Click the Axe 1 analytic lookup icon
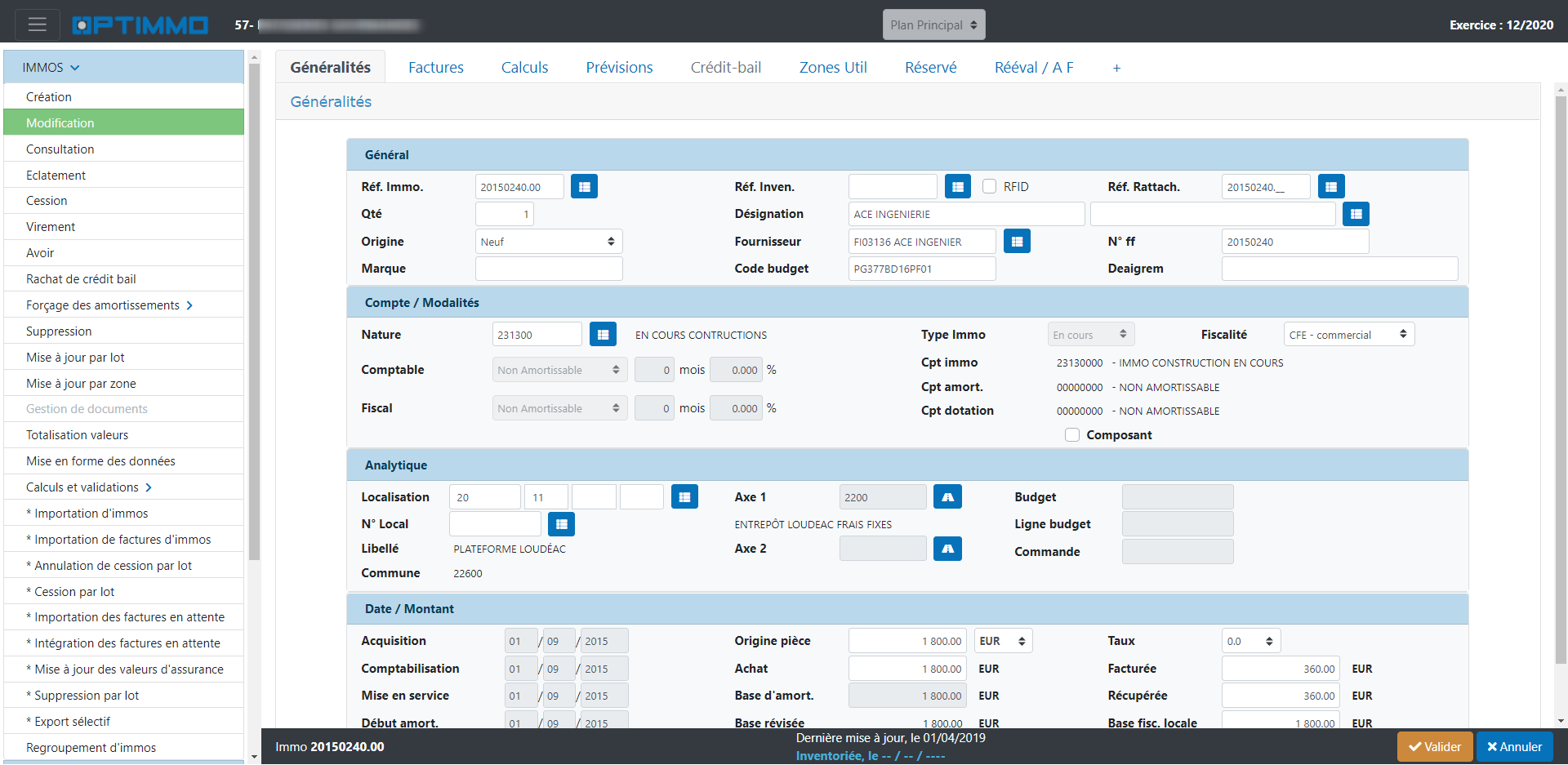Viewport: 1568px width, 765px height. (x=947, y=497)
